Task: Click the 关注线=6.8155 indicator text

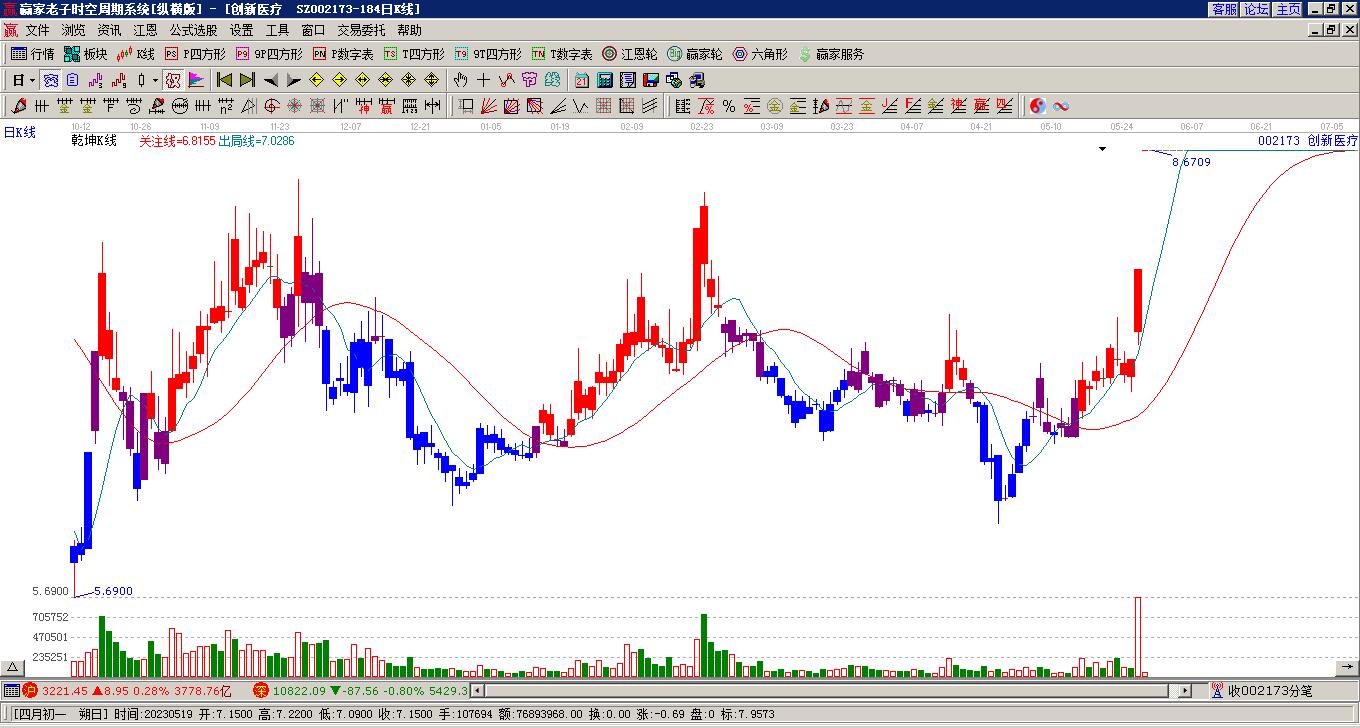Action: 177,141
